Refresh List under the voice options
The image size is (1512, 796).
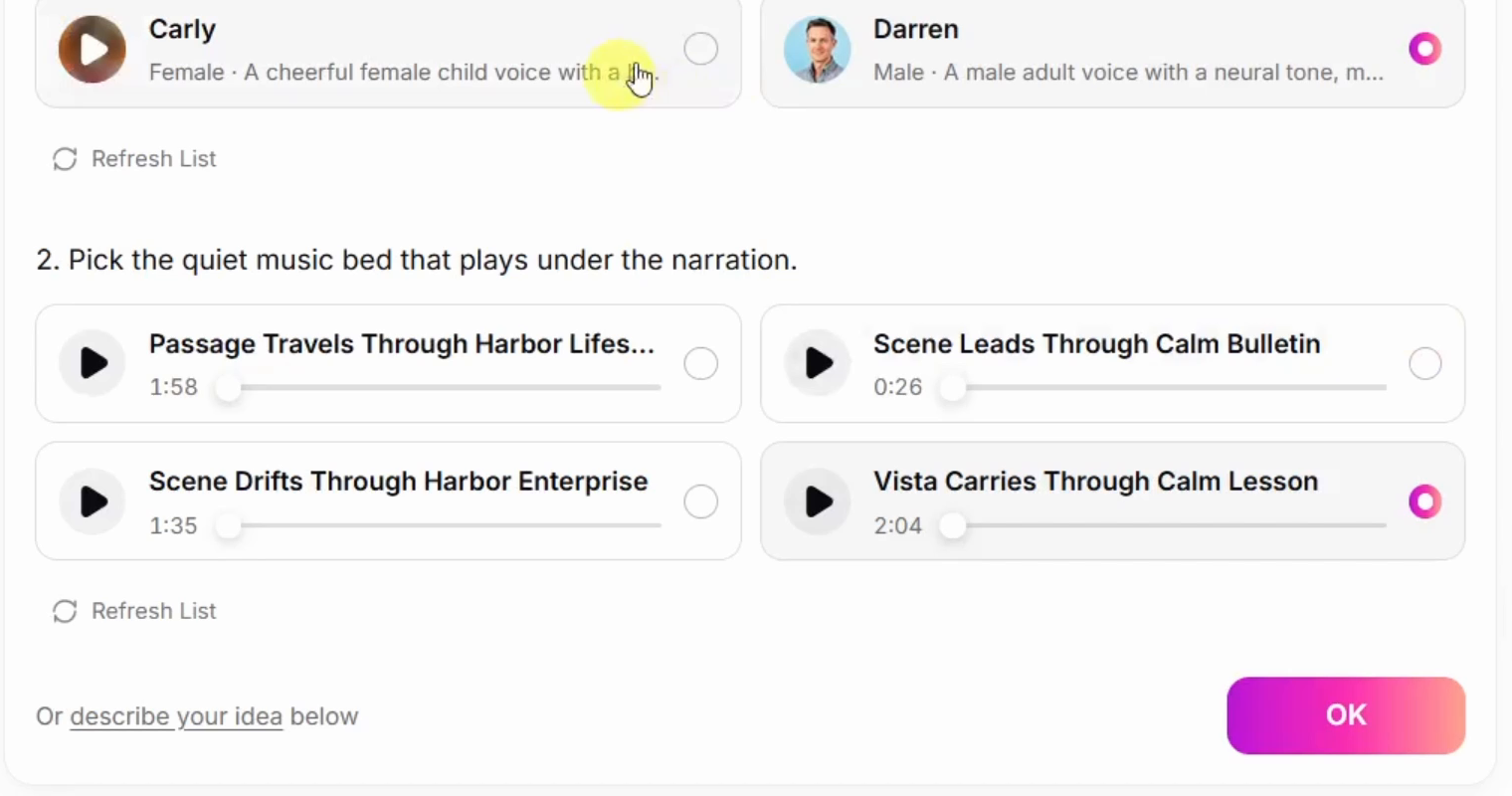(134, 159)
